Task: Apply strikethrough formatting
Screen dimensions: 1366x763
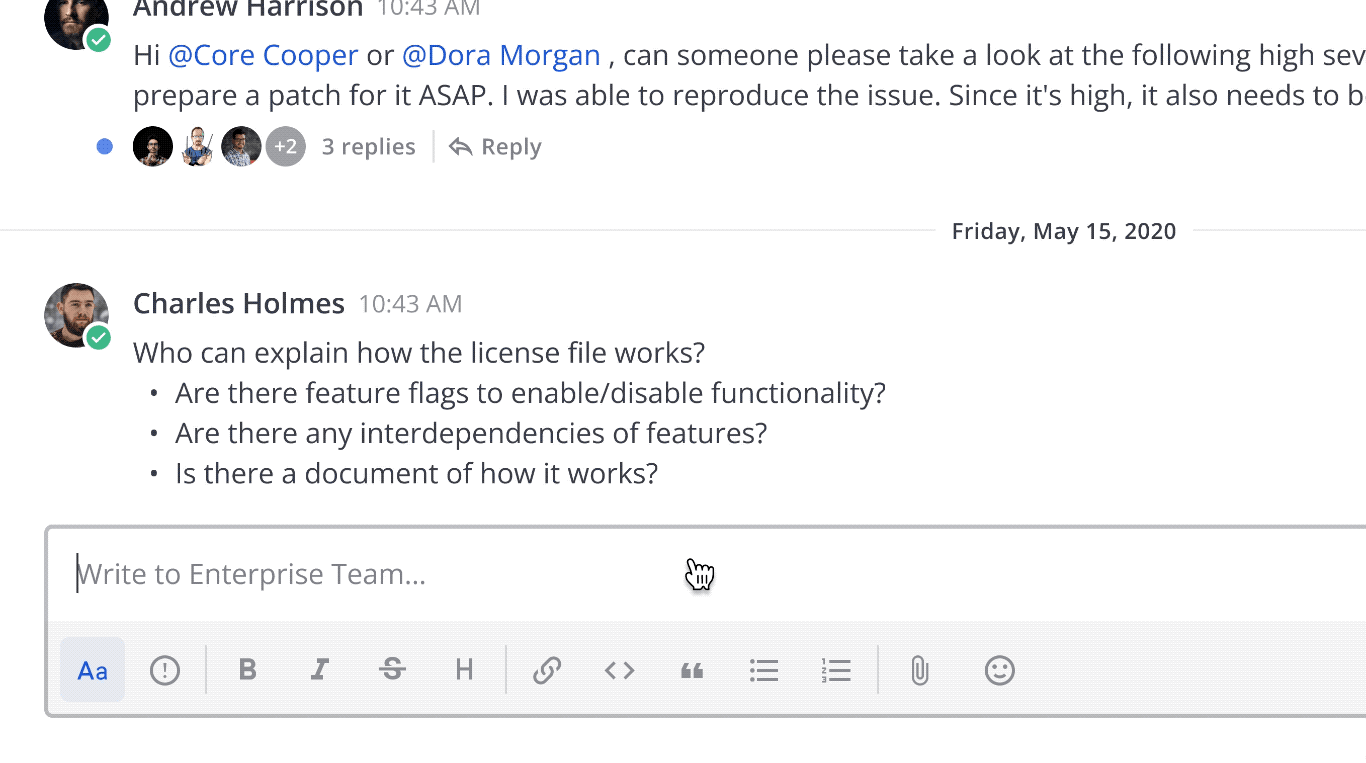Action: [392, 670]
